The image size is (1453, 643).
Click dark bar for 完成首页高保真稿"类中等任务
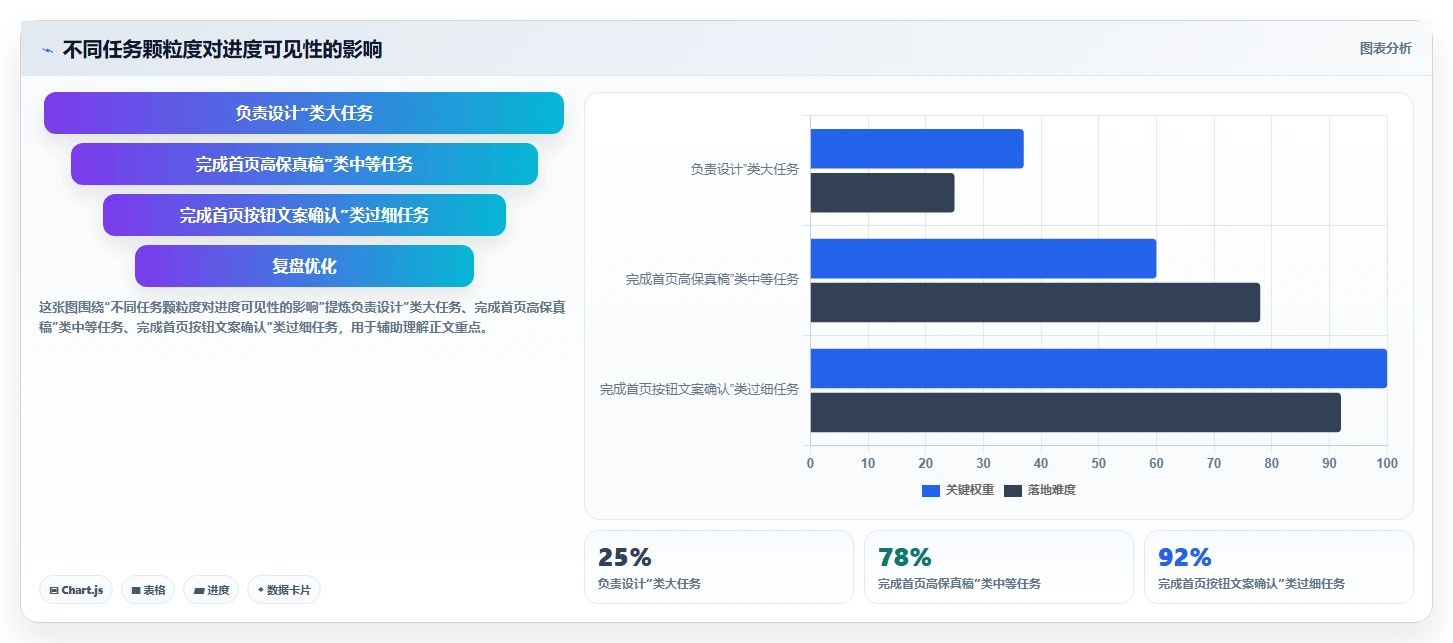tap(1035, 302)
